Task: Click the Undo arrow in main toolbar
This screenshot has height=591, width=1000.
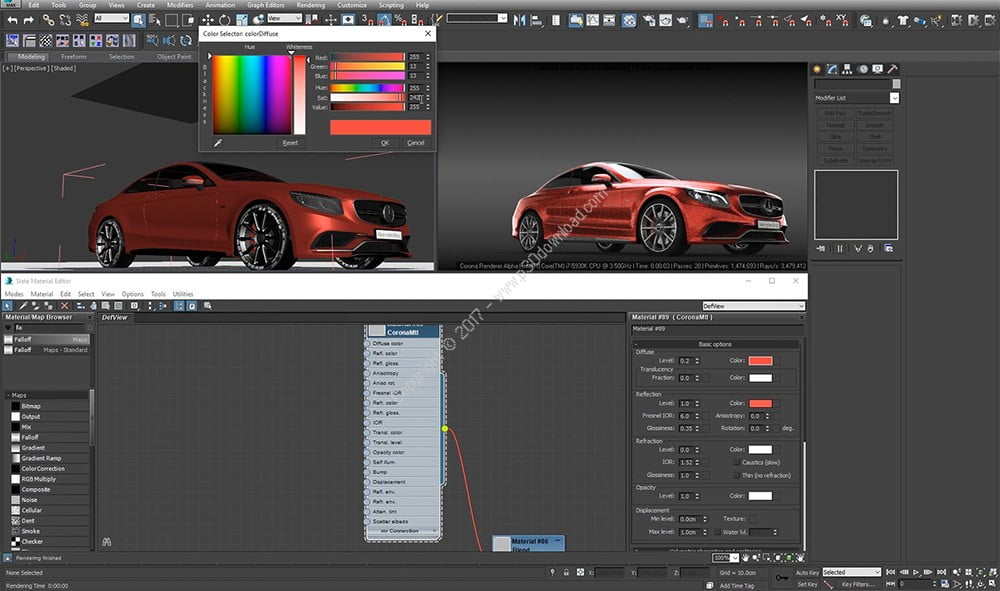Action: 12,20
